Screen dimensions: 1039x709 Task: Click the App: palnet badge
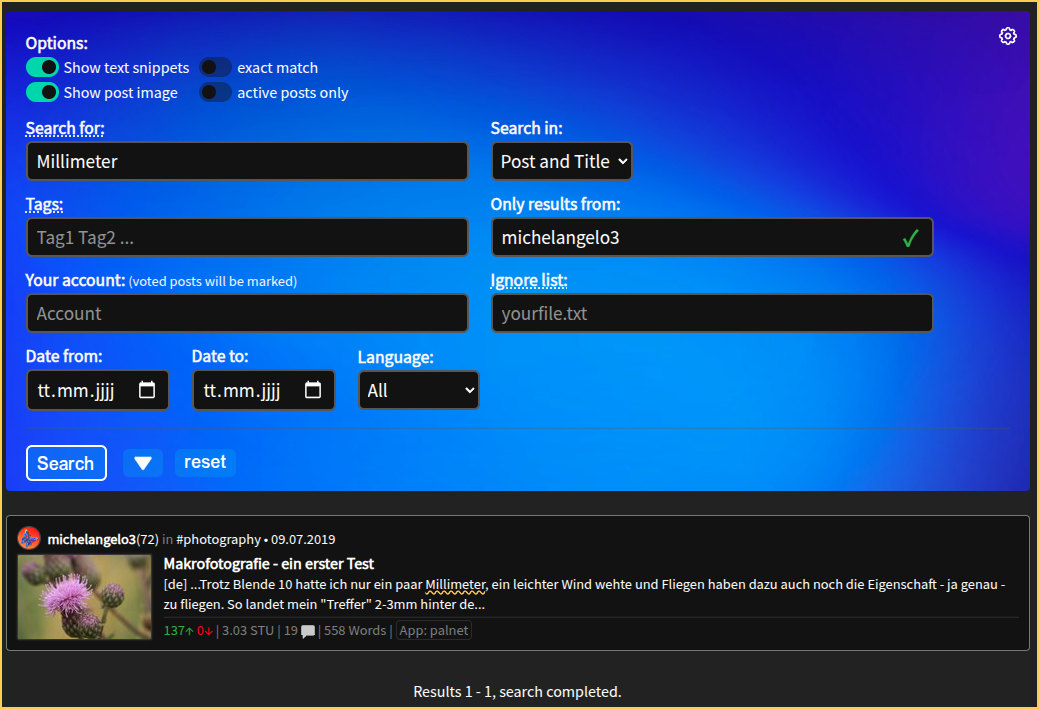(433, 630)
